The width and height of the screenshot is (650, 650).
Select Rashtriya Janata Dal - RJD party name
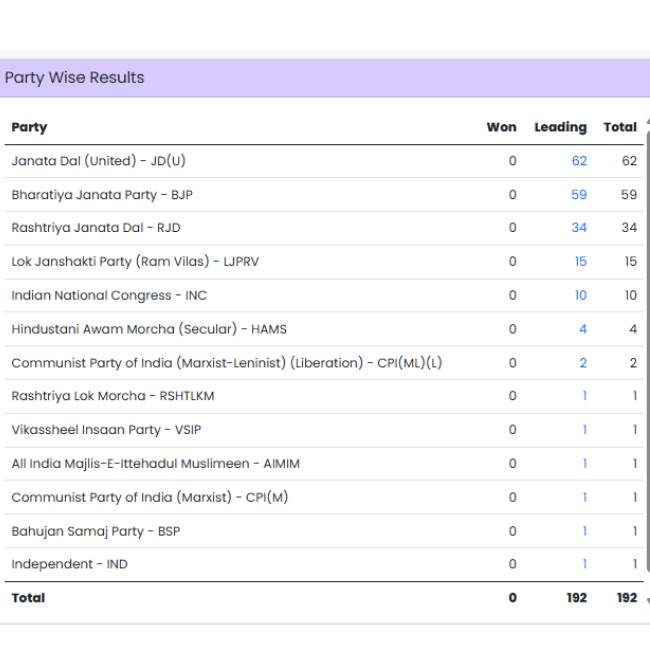96,228
